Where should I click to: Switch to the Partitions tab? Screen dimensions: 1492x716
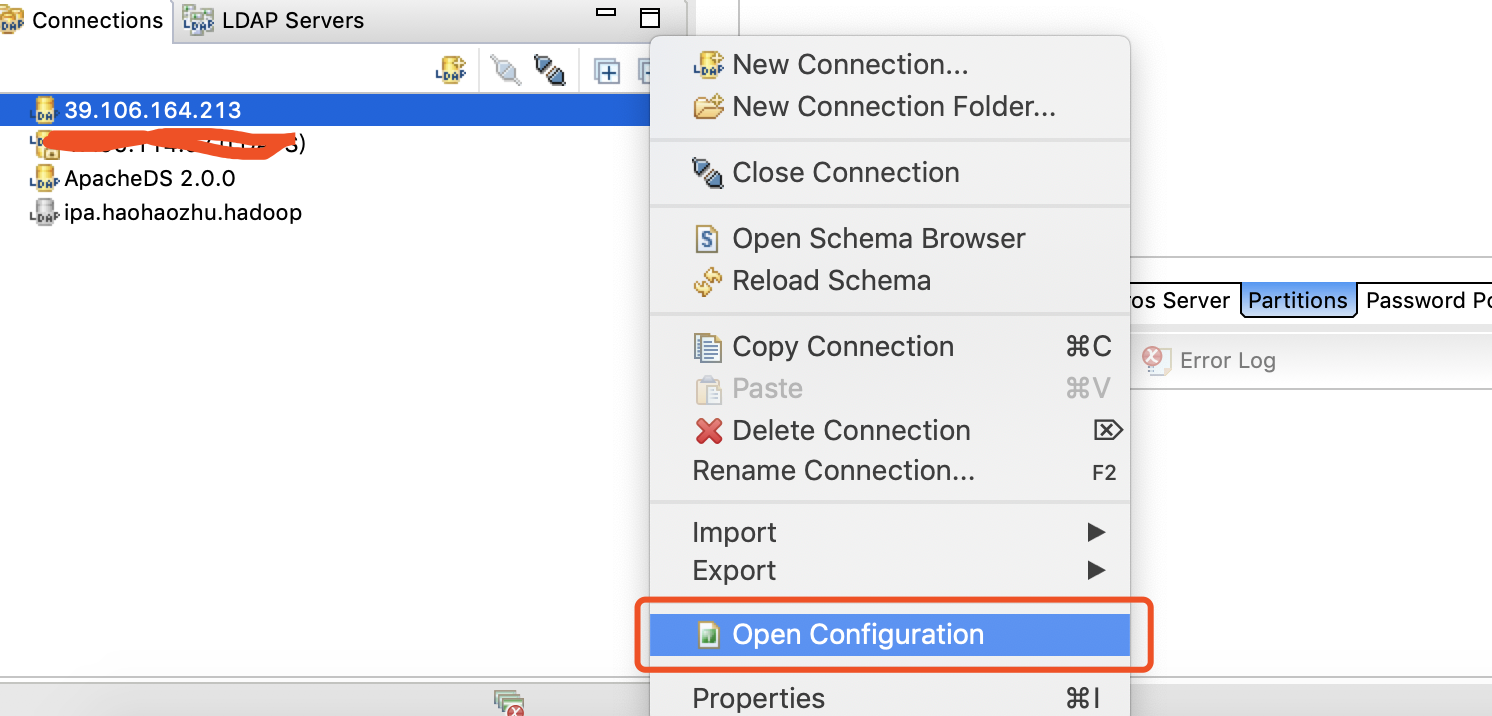pyautogui.click(x=1297, y=300)
